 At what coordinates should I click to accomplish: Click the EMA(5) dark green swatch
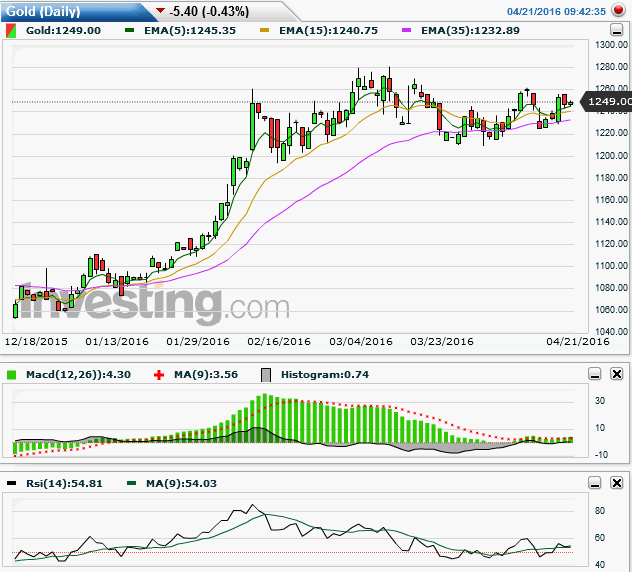point(129,30)
